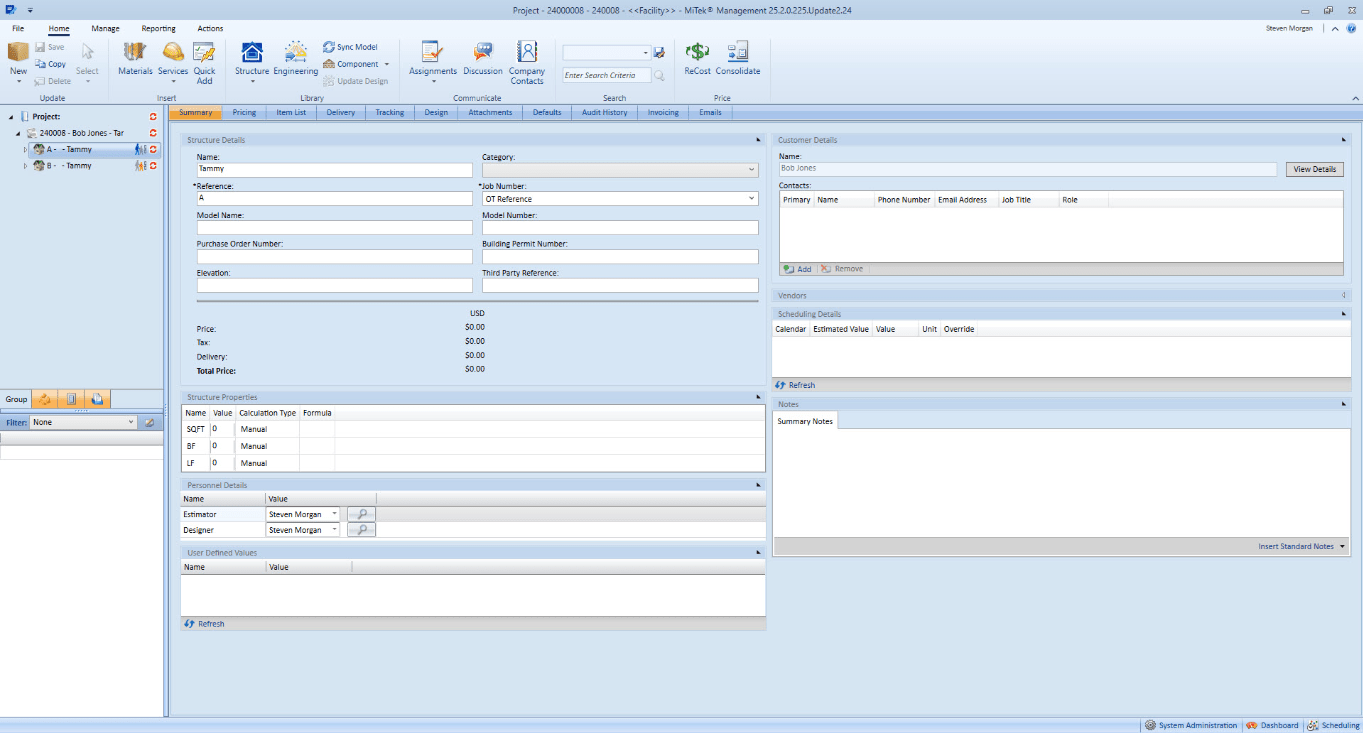Open the Dashboard from status bar
The image size is (1363, 733).
(1272, 725)
